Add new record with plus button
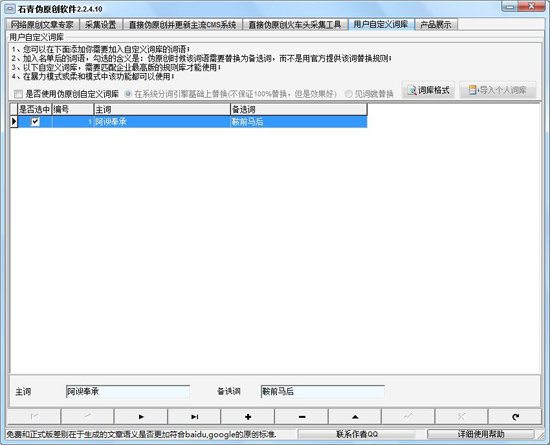 point(248,417)
